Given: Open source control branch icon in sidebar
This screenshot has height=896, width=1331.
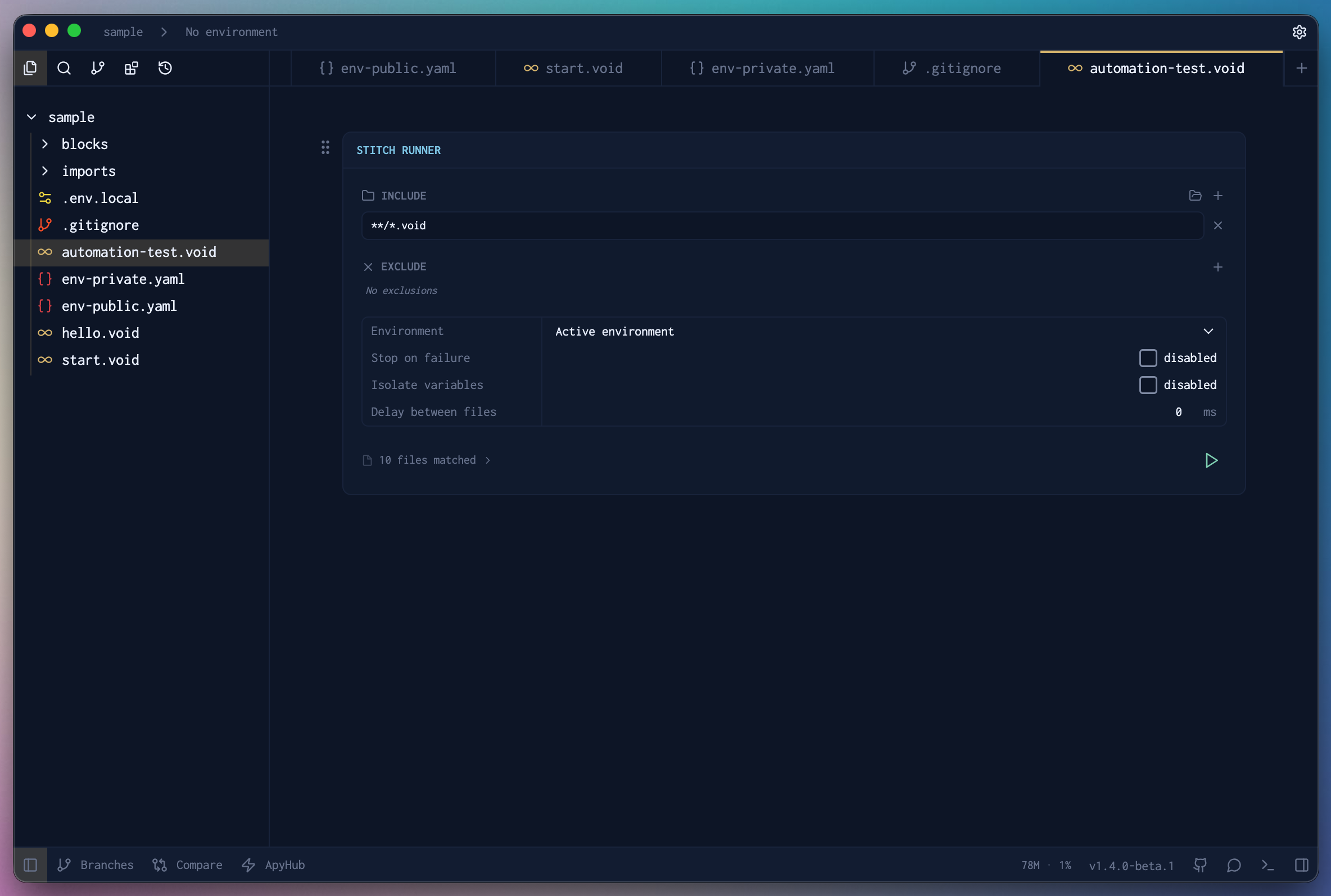Looking at the screenshot, I should pos(98,69).
